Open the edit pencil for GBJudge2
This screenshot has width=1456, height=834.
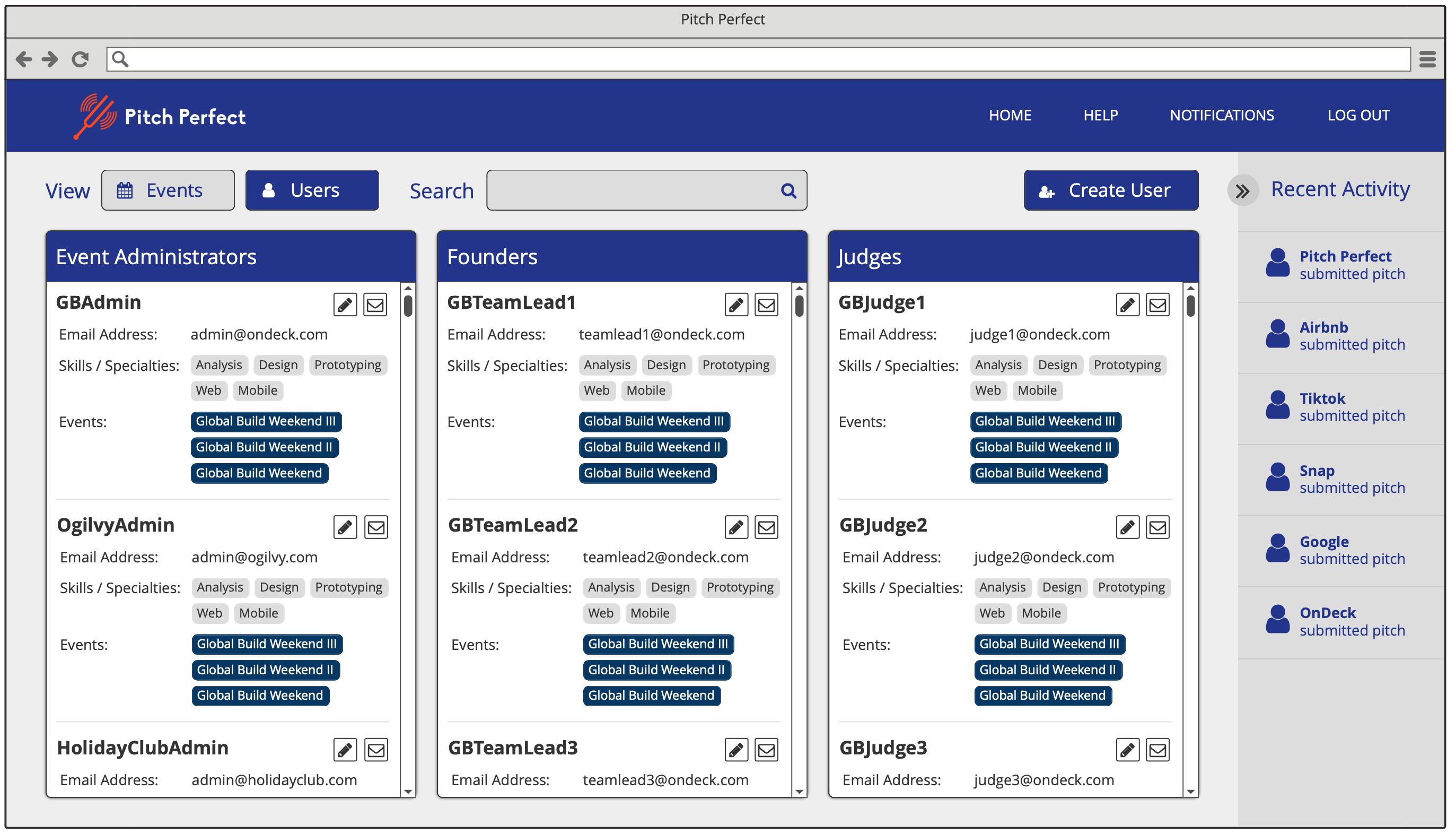click(x=1127, y=526)
